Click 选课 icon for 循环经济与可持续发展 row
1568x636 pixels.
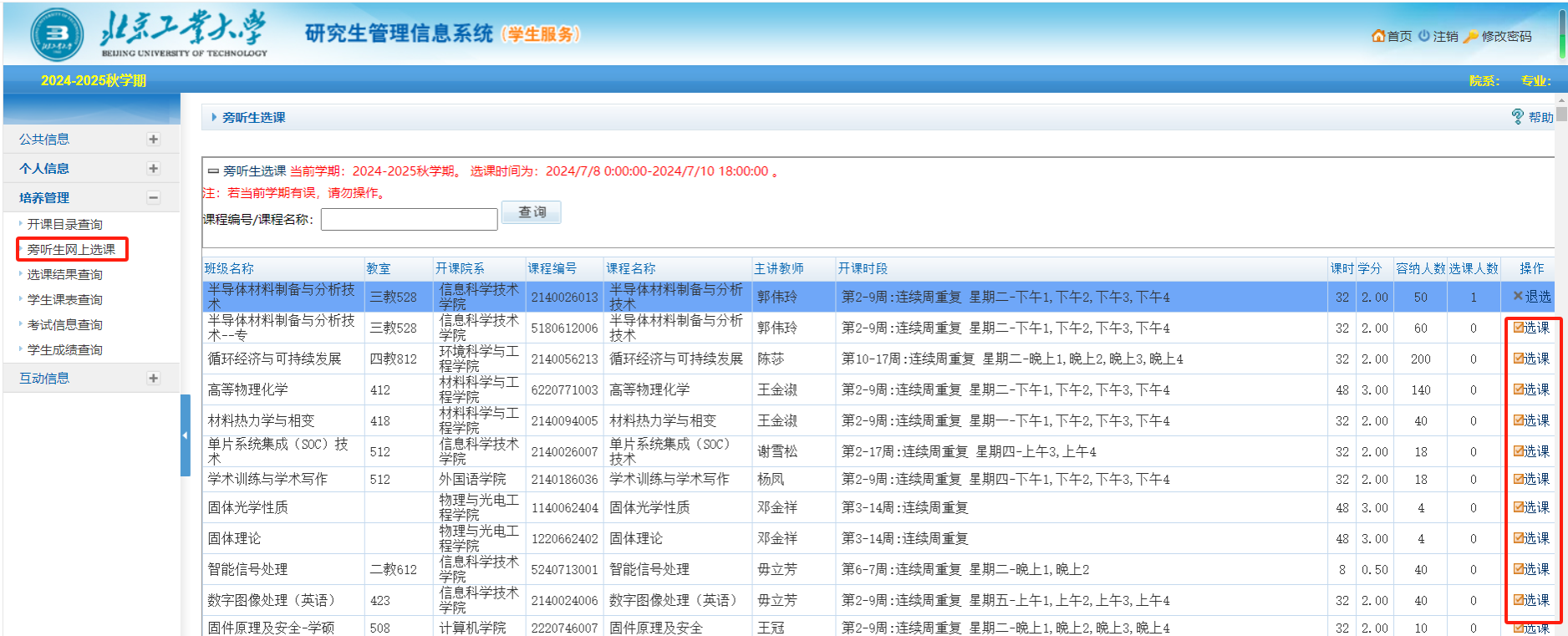coord(1519,359)
